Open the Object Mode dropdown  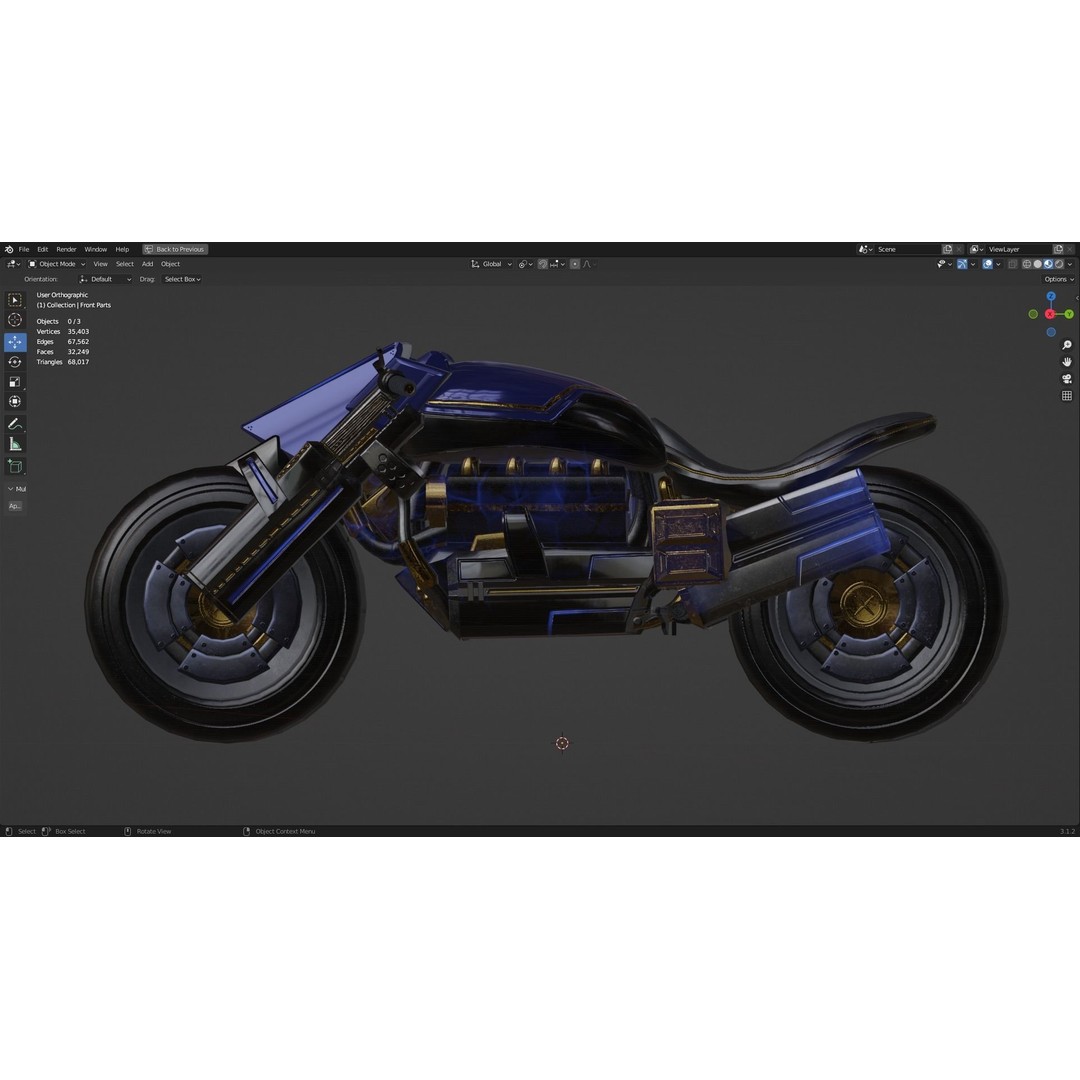pos(56,264)
